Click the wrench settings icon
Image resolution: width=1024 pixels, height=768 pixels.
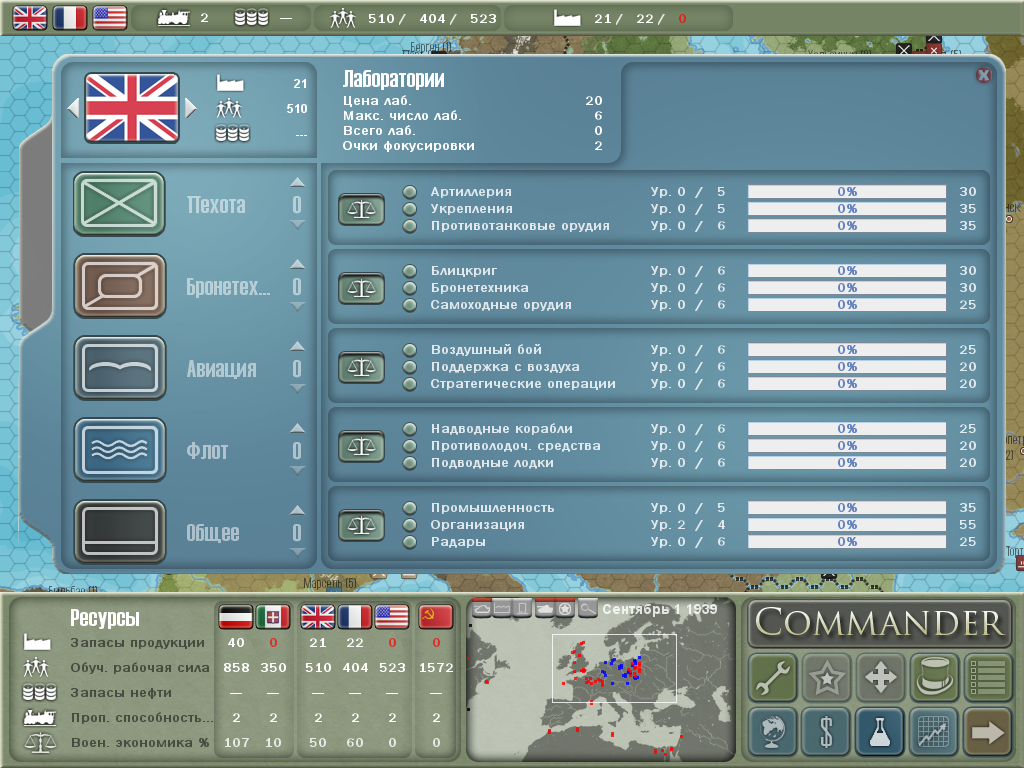(772, 678)
